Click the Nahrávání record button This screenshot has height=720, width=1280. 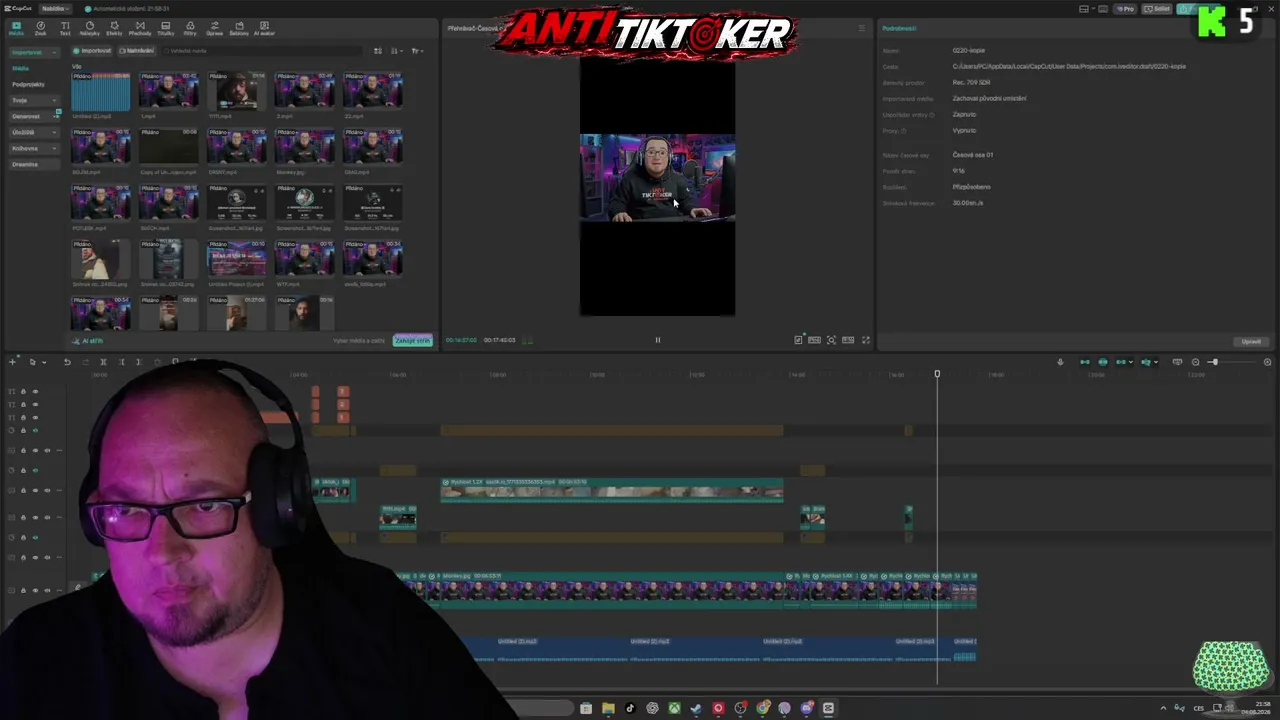137,51
